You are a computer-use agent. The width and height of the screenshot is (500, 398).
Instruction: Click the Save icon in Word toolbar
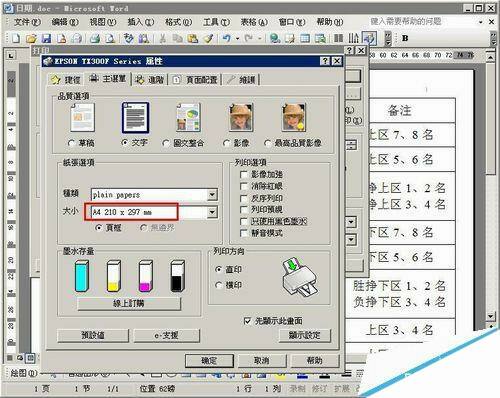46,38
